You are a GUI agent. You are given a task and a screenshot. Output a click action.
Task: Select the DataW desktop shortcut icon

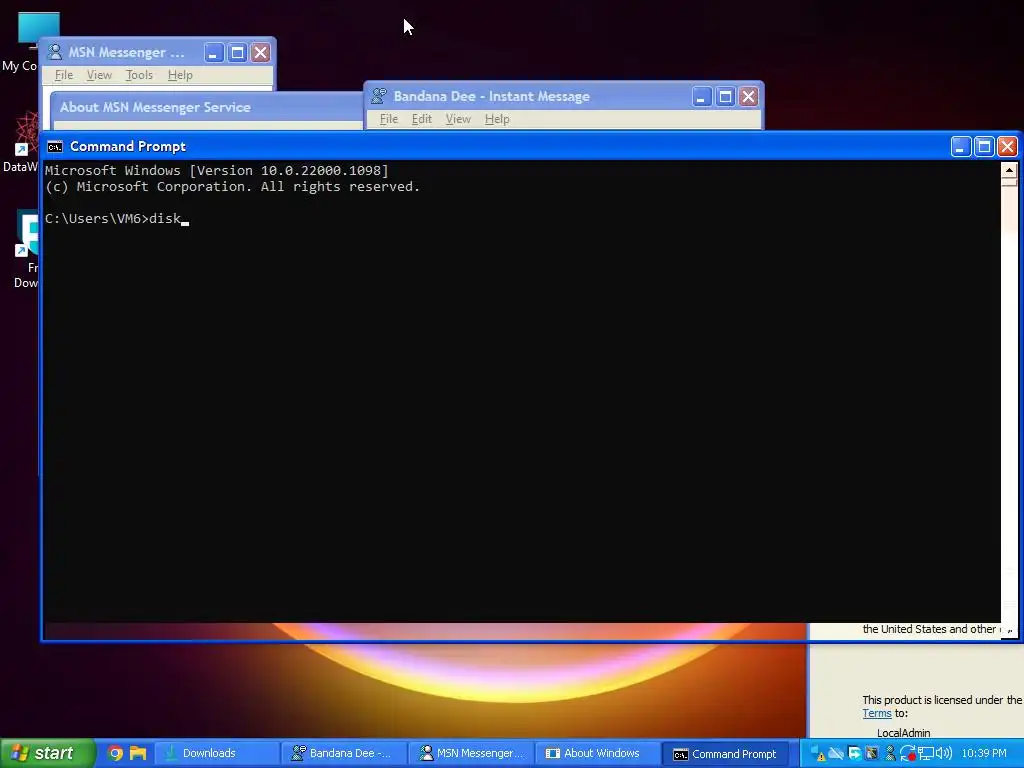click(26, 134)
